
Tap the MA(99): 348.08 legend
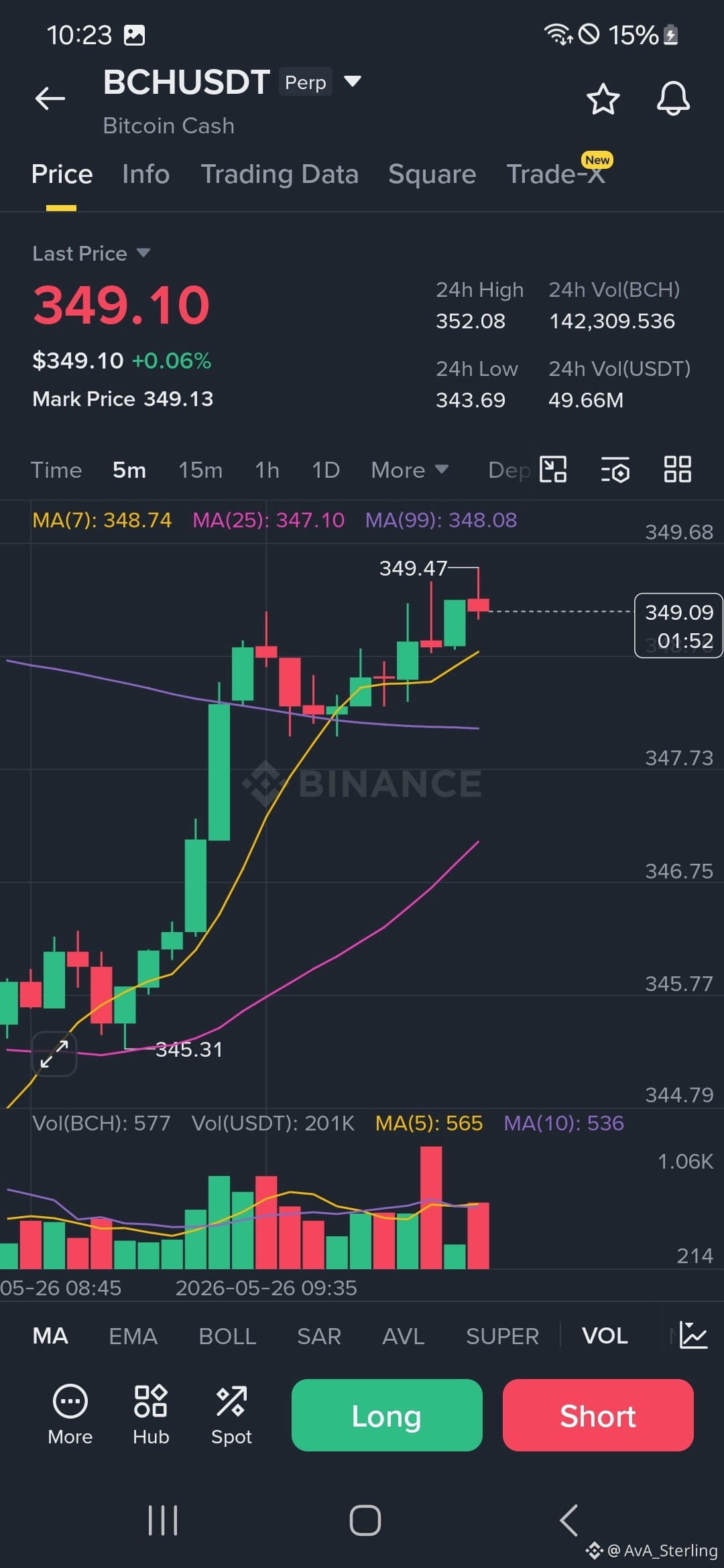point(441,520)
